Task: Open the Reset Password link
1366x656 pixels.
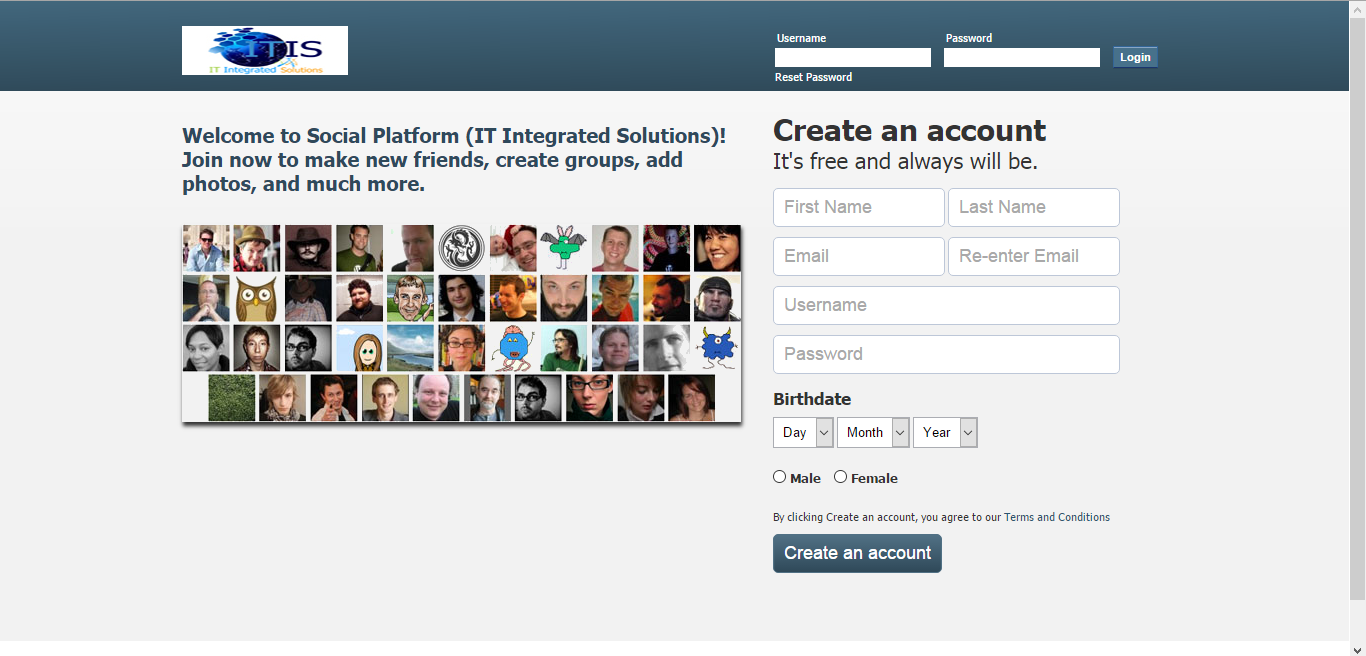Action: point(813,77)
